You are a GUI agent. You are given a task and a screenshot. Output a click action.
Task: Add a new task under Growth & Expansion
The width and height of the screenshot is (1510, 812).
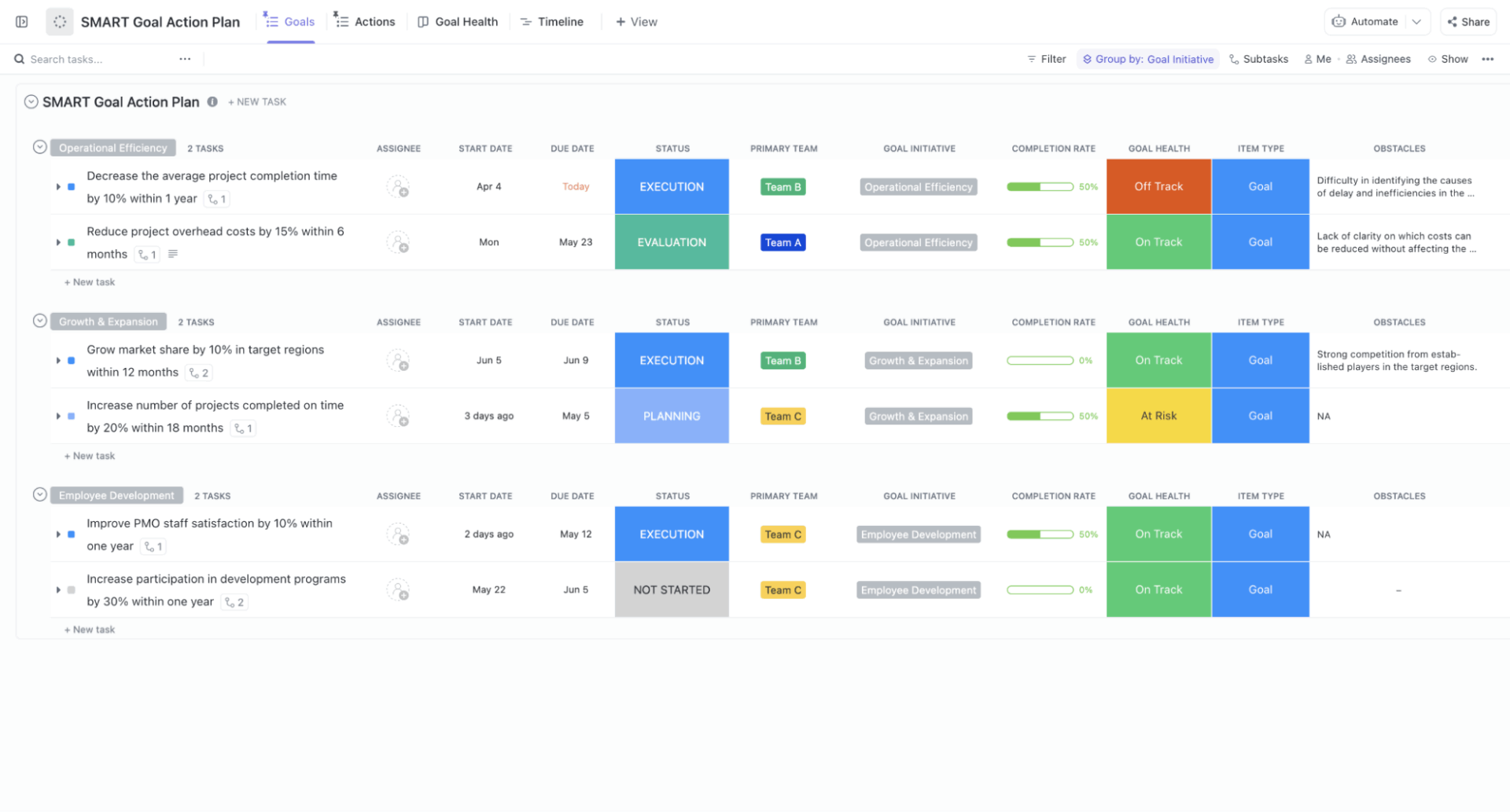pos(89,455)
